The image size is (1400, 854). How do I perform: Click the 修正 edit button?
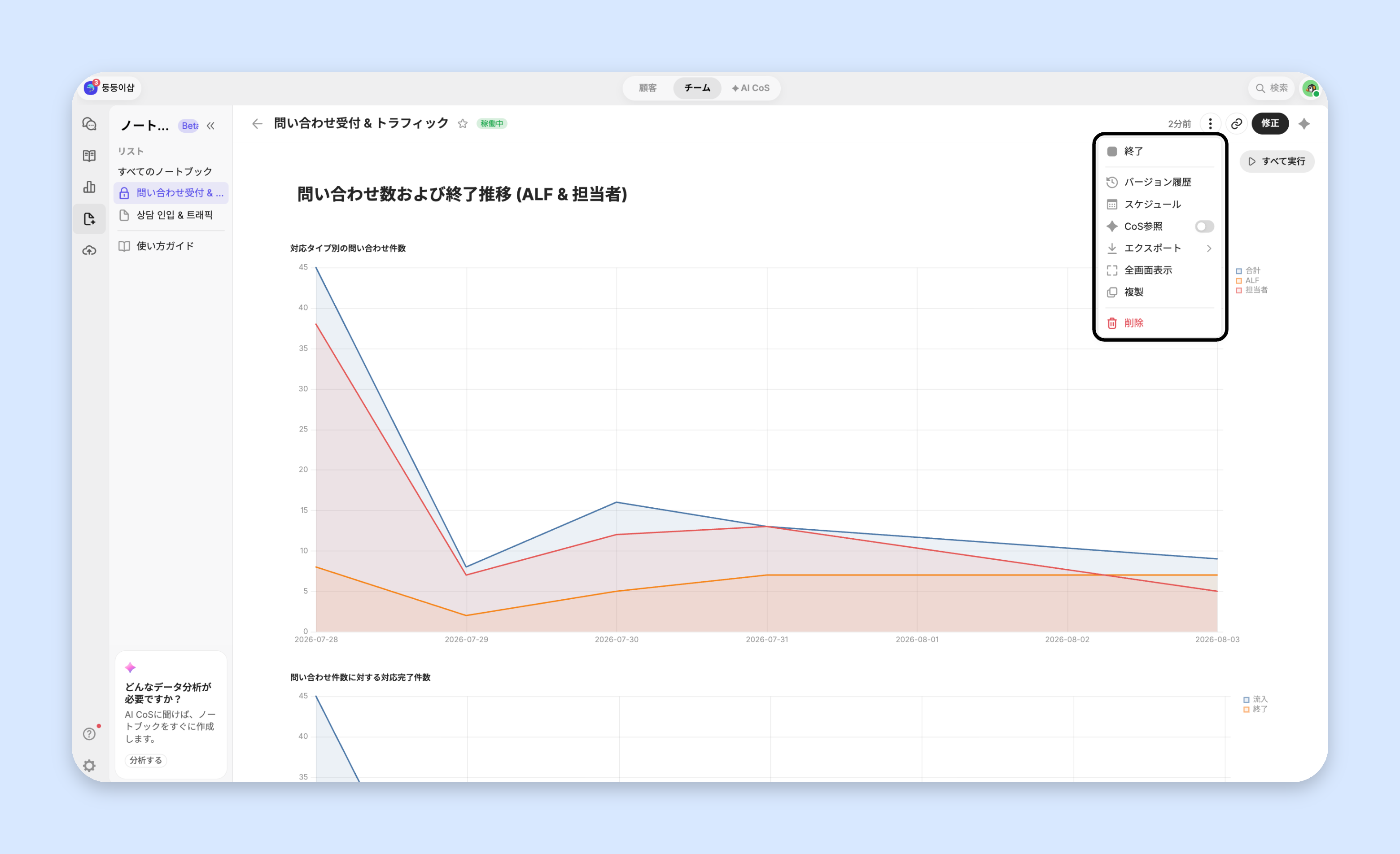1270,124
